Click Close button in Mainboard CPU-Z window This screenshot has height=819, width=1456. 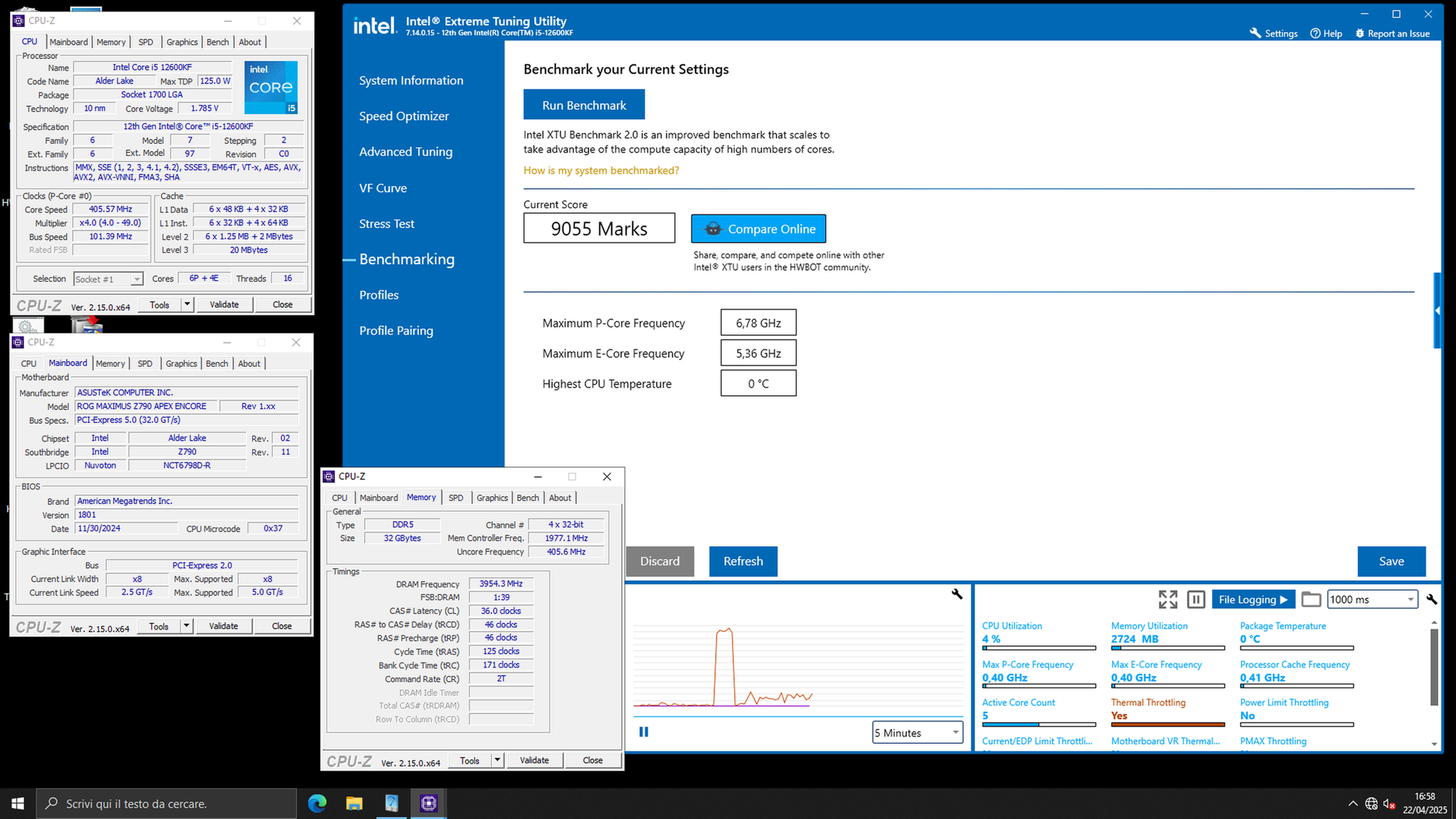282,626
